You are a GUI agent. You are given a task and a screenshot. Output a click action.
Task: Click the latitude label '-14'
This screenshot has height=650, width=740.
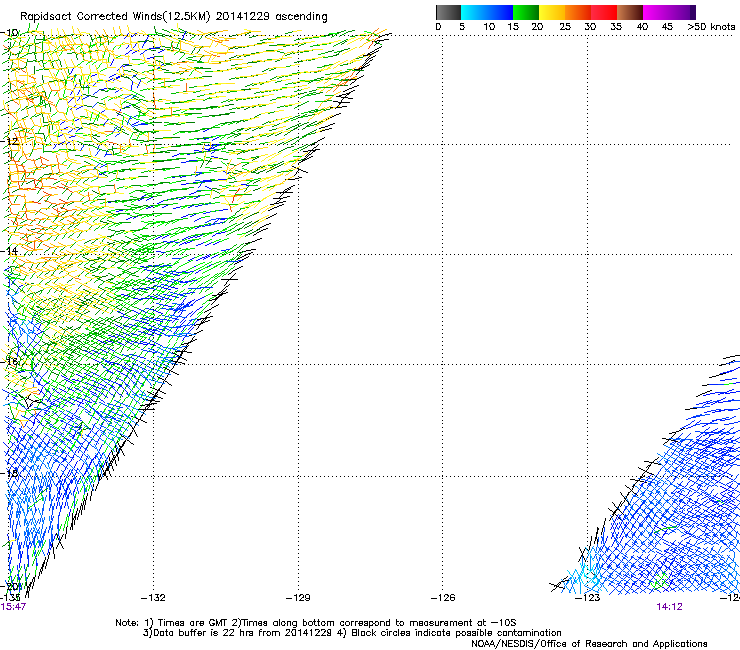click(11, 251)
